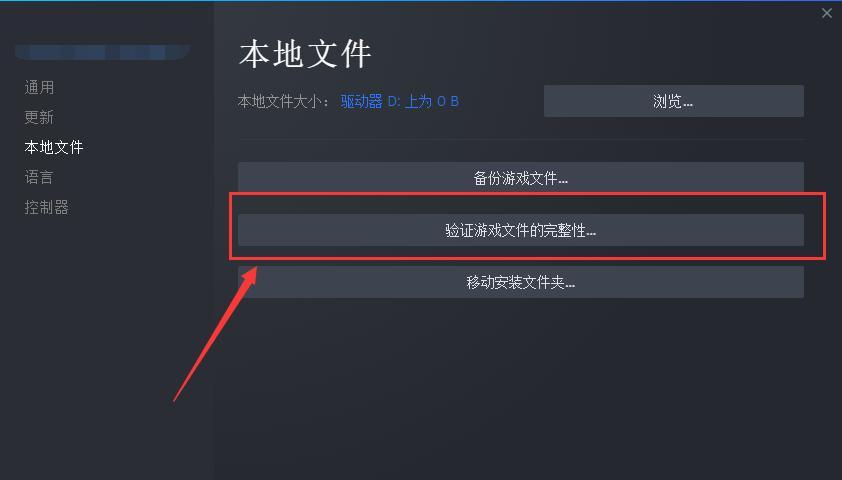Viewport: 842px width, 480px height.
Task: Click 备份游戏文件... button
Action: (x=521, y=178)
